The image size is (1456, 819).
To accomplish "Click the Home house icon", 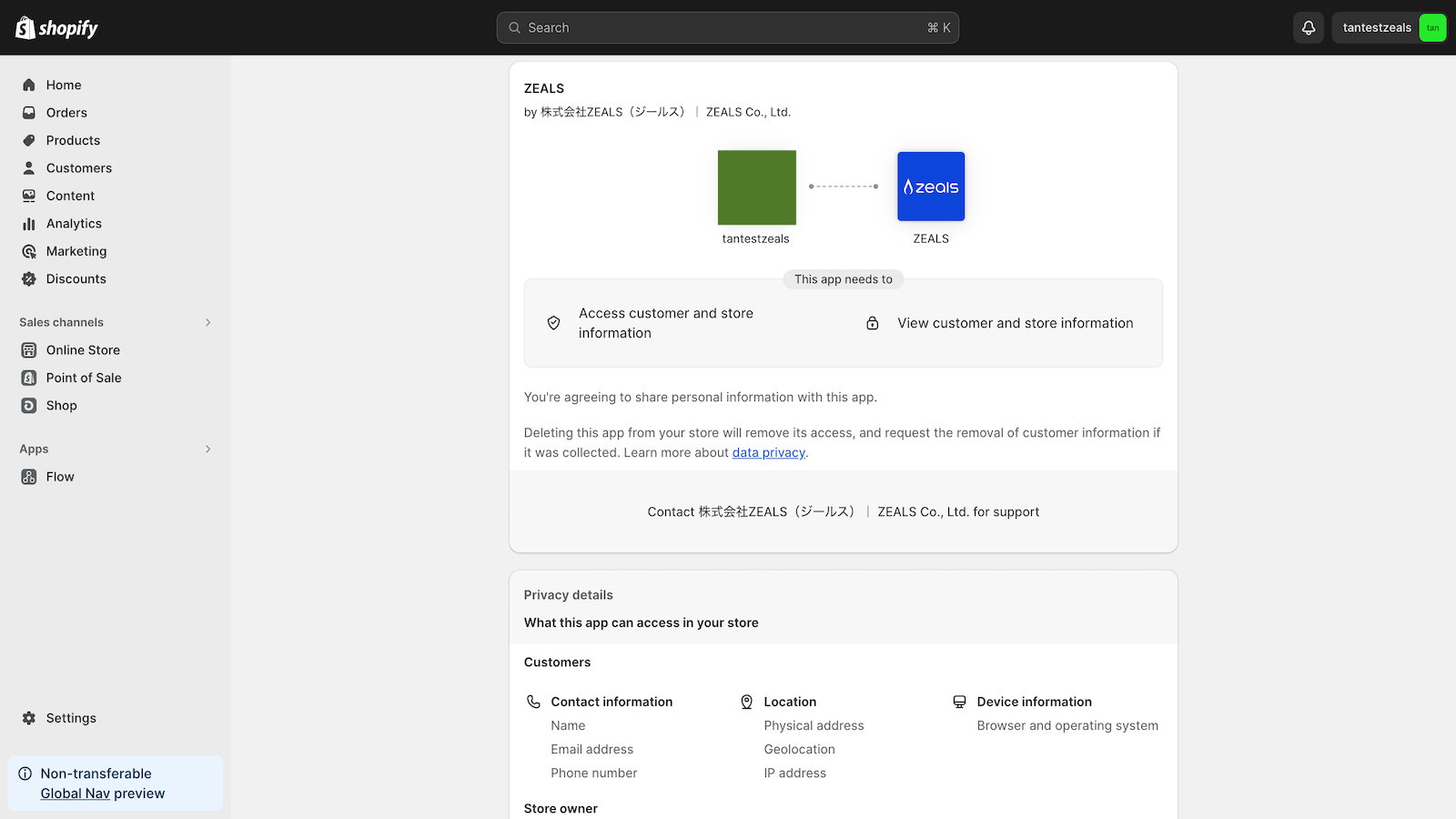I will [29, 85].
